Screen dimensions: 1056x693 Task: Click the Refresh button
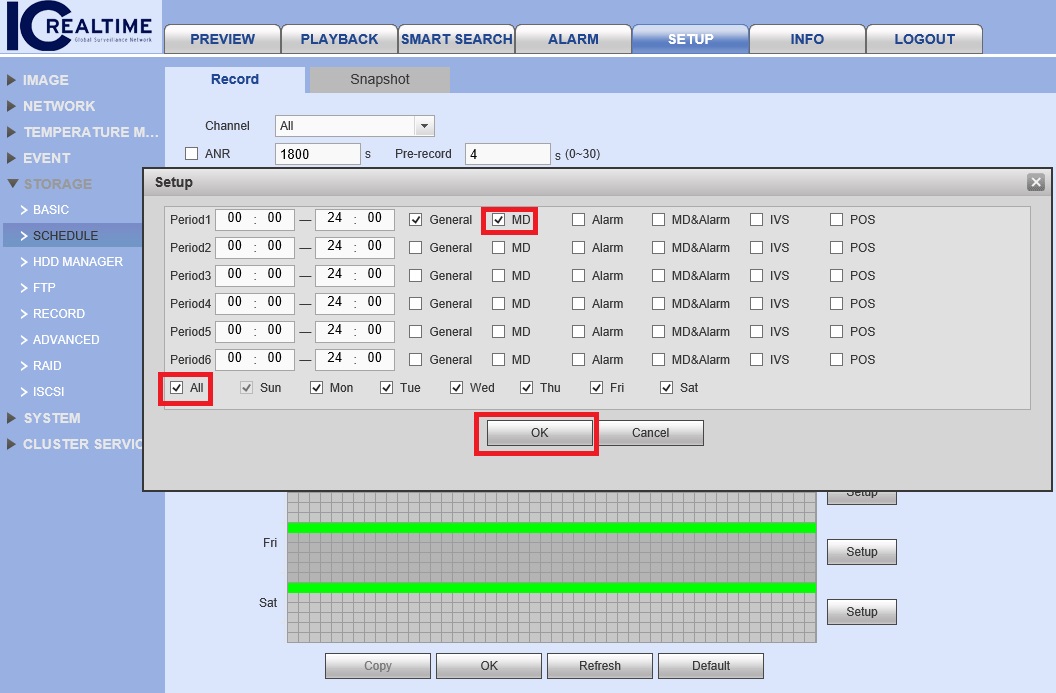599,666
